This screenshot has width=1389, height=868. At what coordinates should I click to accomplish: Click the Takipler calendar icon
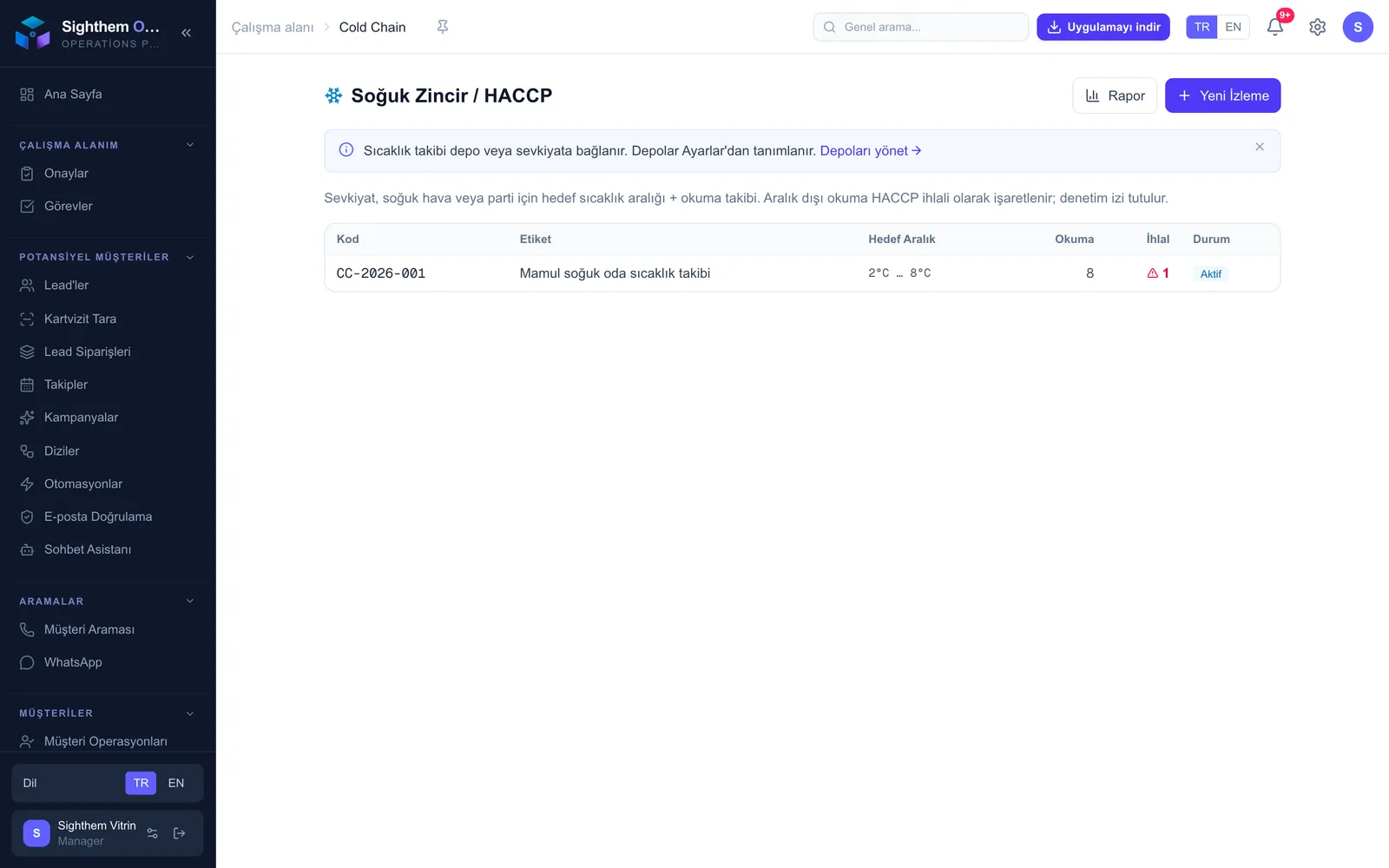[x=27, y=385]
